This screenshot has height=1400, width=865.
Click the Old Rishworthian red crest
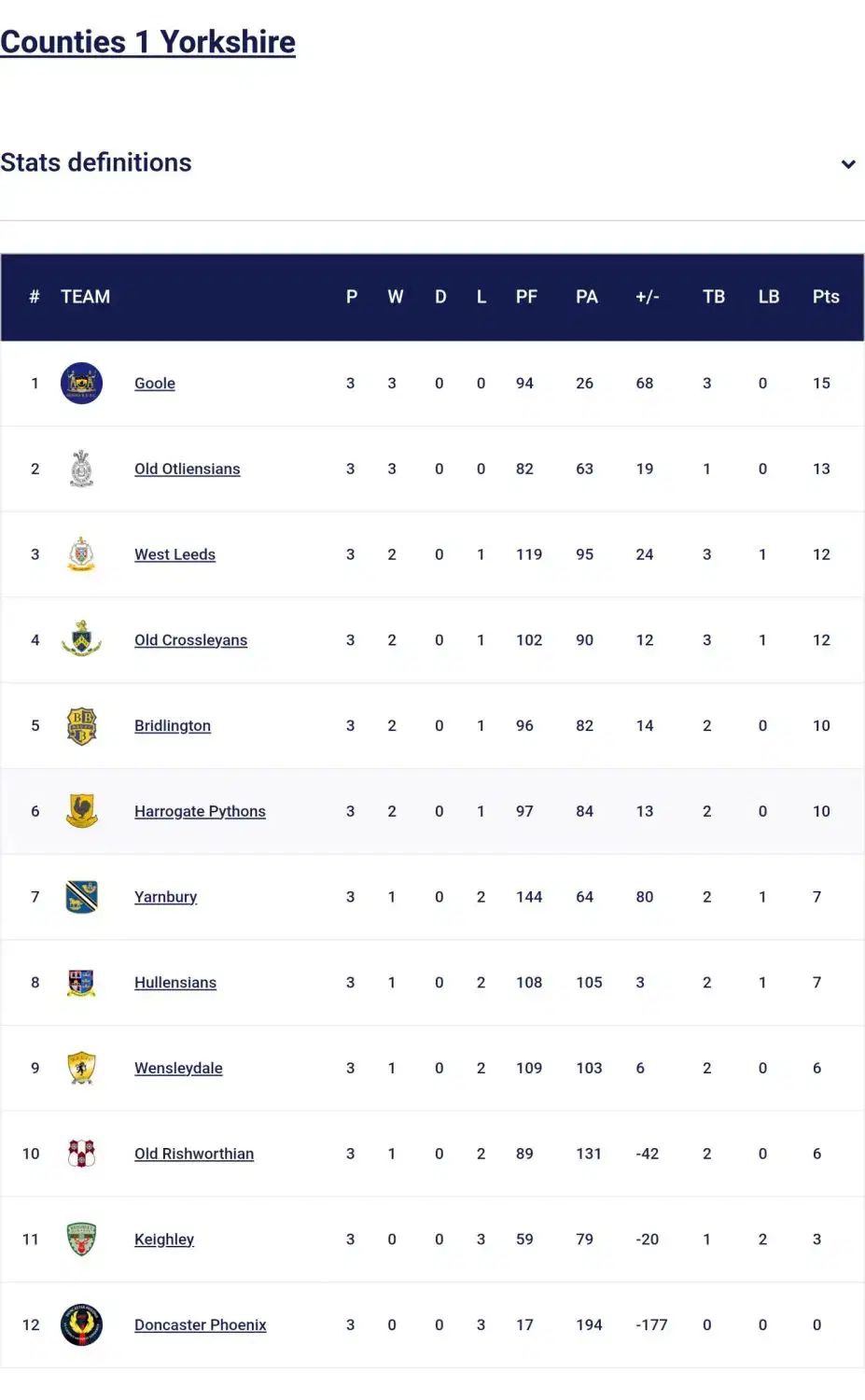pyautogui.click(x=81, y=1154)
